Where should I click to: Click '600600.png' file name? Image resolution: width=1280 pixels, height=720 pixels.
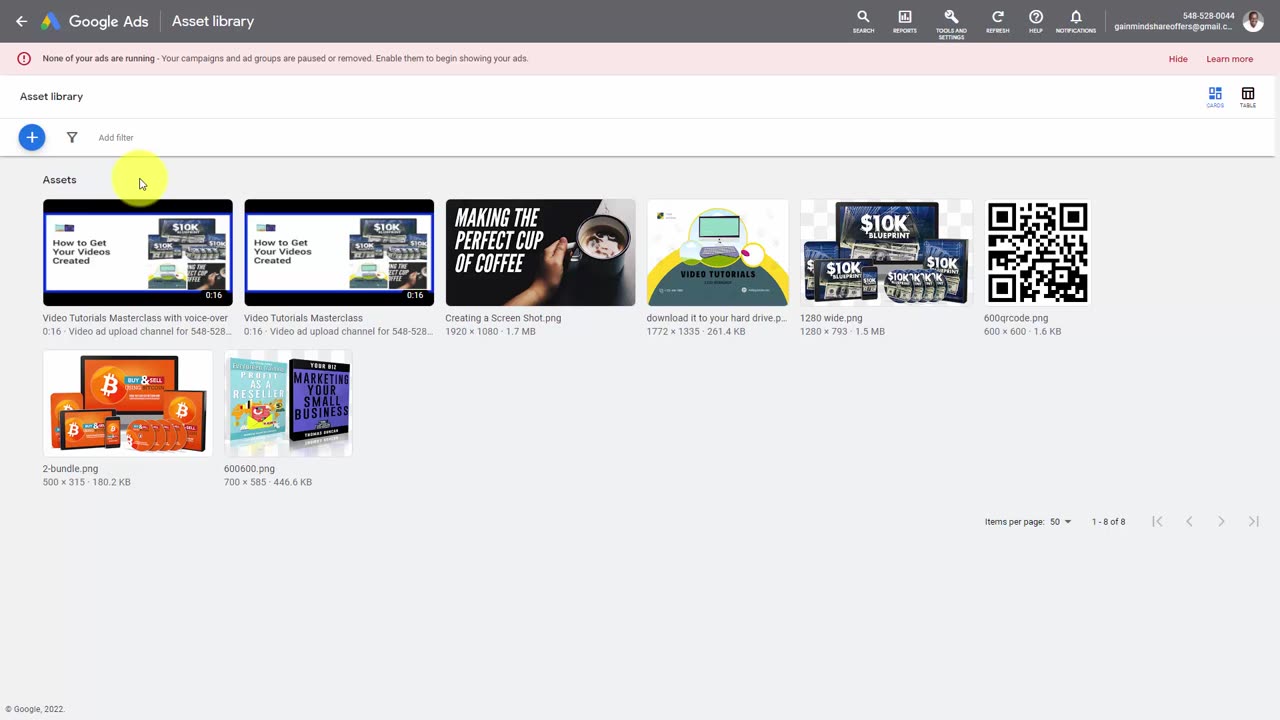click(x=249, y=468)
